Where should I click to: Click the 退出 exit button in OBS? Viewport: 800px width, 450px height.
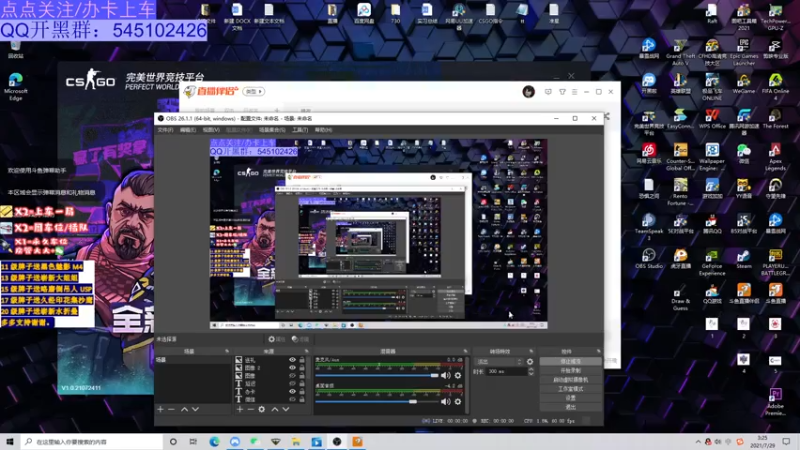pos(570,407)
